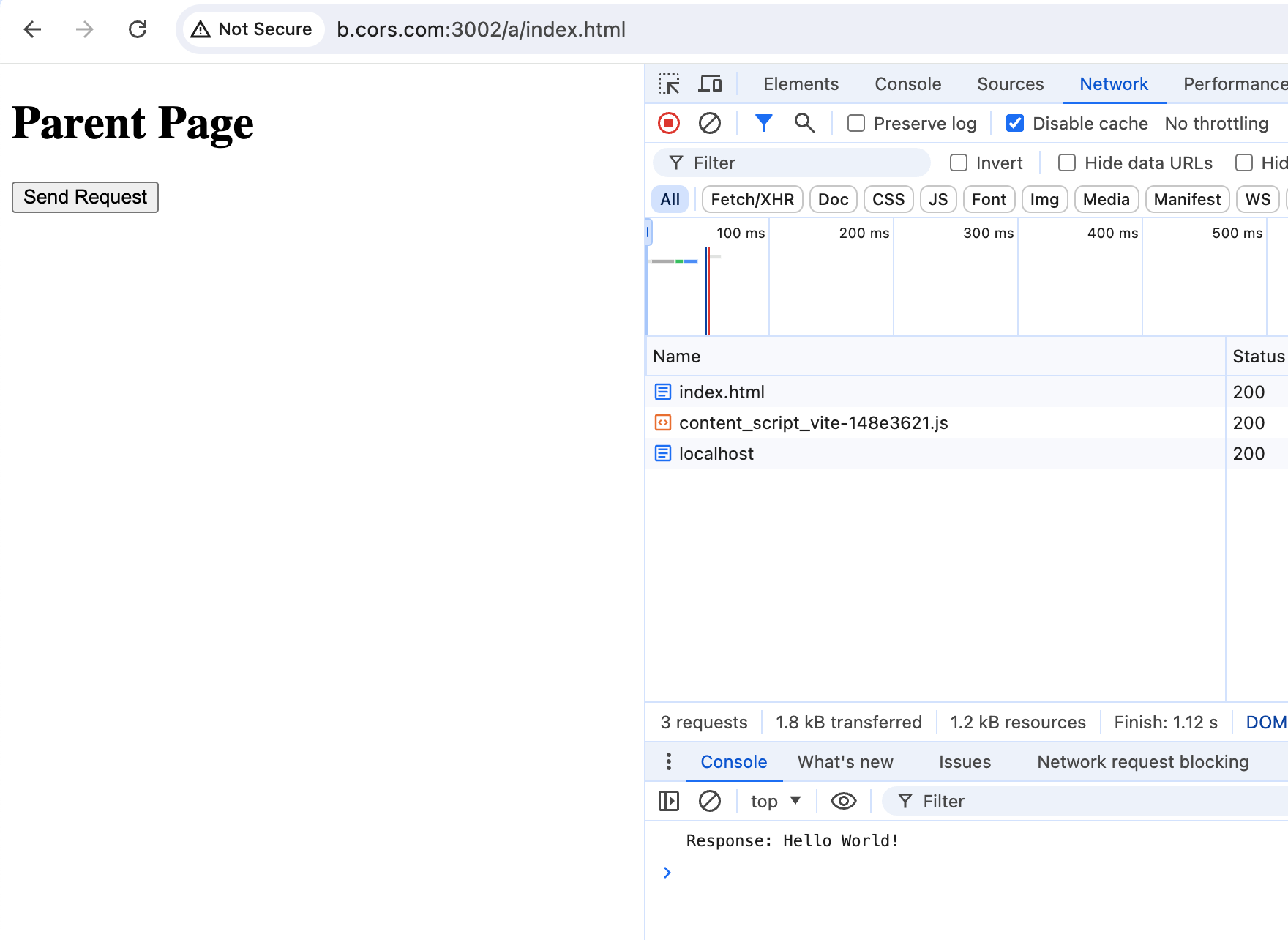The image size is (1288, 940).
Task: Select the Fetch/XHR filter type
Action: (x=752, y=199)
